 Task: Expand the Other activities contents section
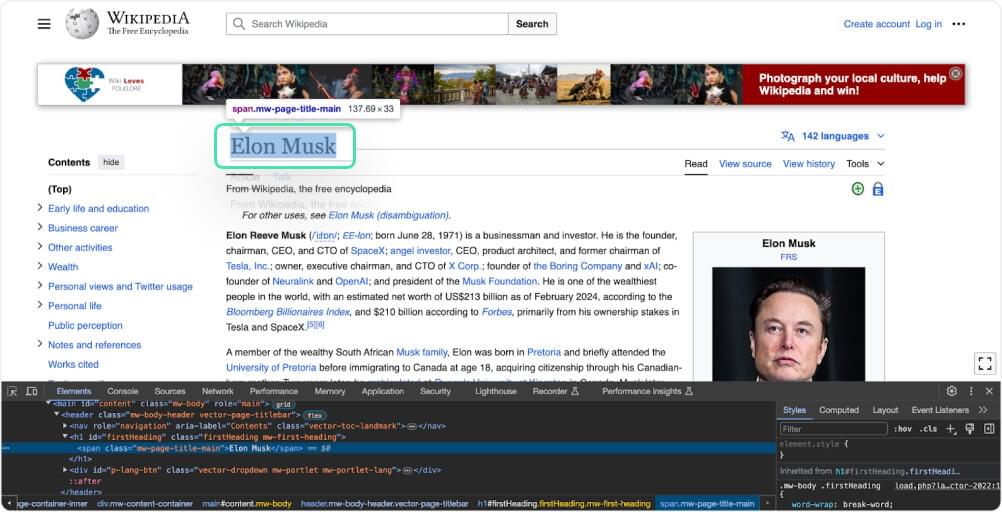click(x=40, y=247)
